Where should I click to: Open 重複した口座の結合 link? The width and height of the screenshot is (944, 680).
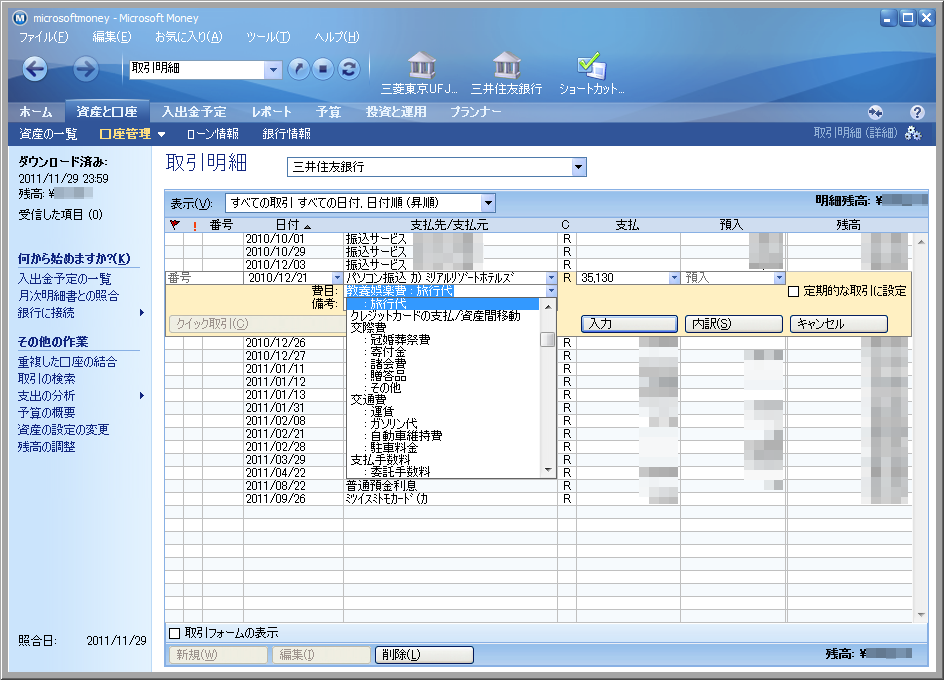click(x=67, y=362)
